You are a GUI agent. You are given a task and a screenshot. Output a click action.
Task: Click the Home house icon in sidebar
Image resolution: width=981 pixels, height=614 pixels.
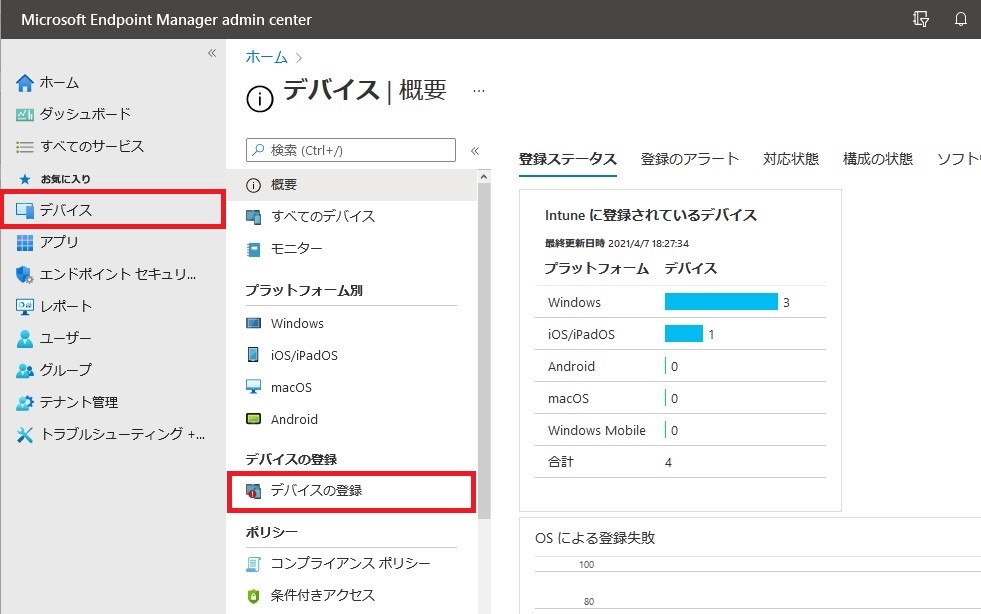pyautogui.click(x=24, y=83)
